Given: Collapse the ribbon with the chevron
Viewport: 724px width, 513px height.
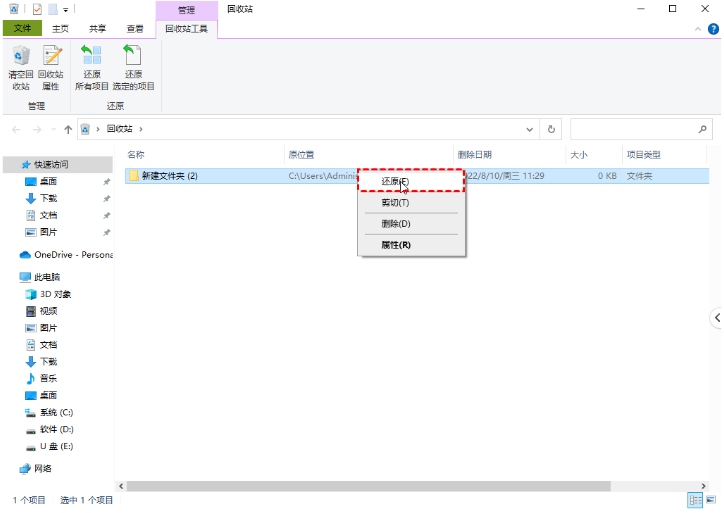Looking at the screenshot, I should (698, 29).
